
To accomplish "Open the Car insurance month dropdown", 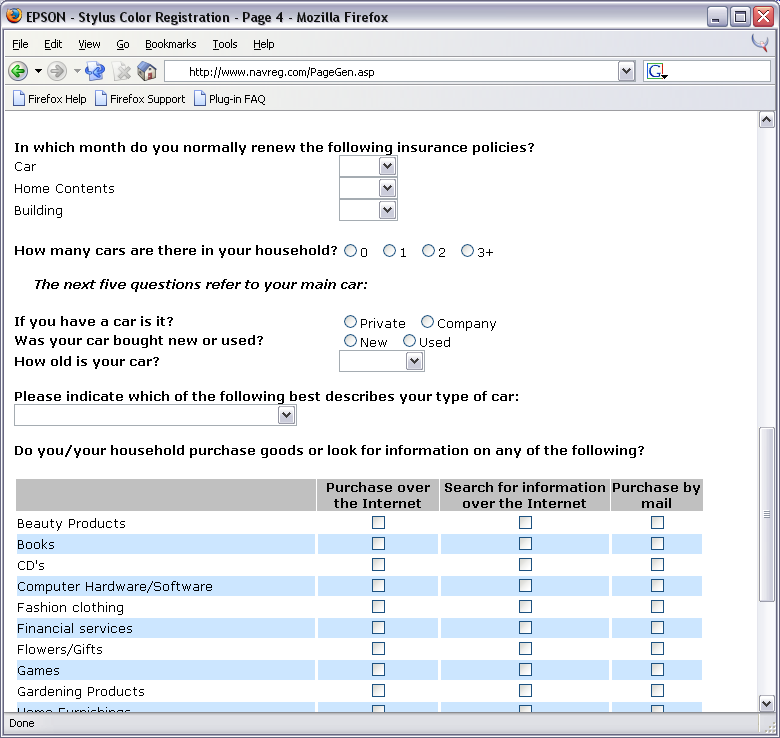I will pos(387,166).
